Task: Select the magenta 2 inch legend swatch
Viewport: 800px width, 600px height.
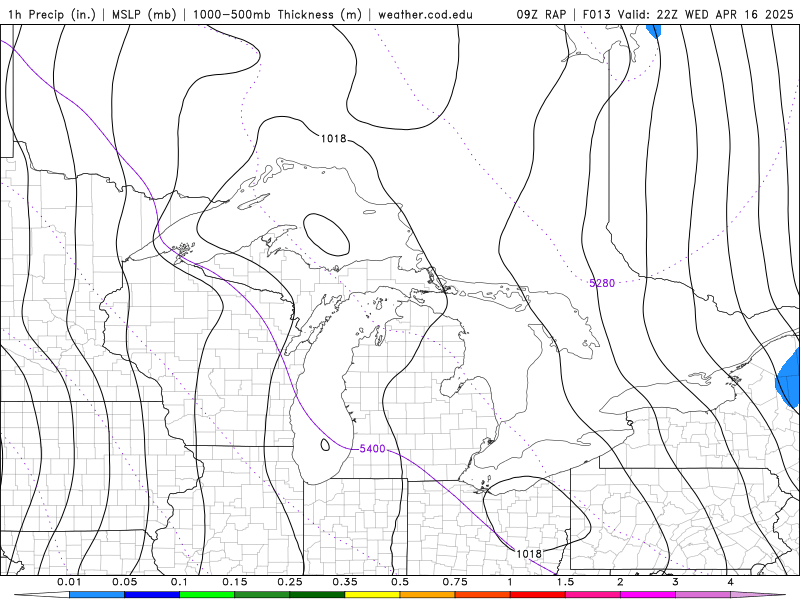Action: click(648, 595)
